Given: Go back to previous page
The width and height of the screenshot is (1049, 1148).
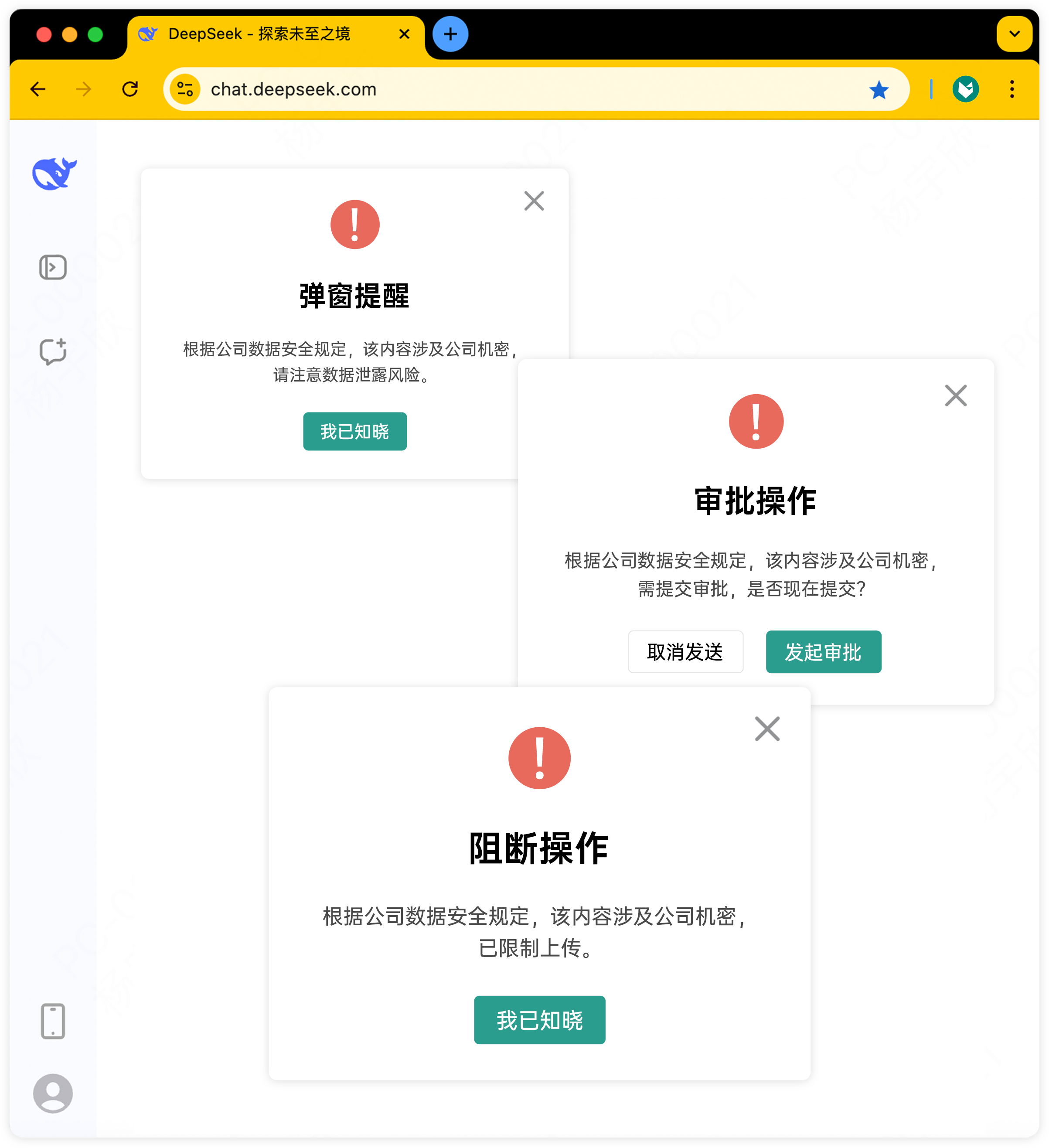Looking at the screenshot, I should [x=38, y=89].
